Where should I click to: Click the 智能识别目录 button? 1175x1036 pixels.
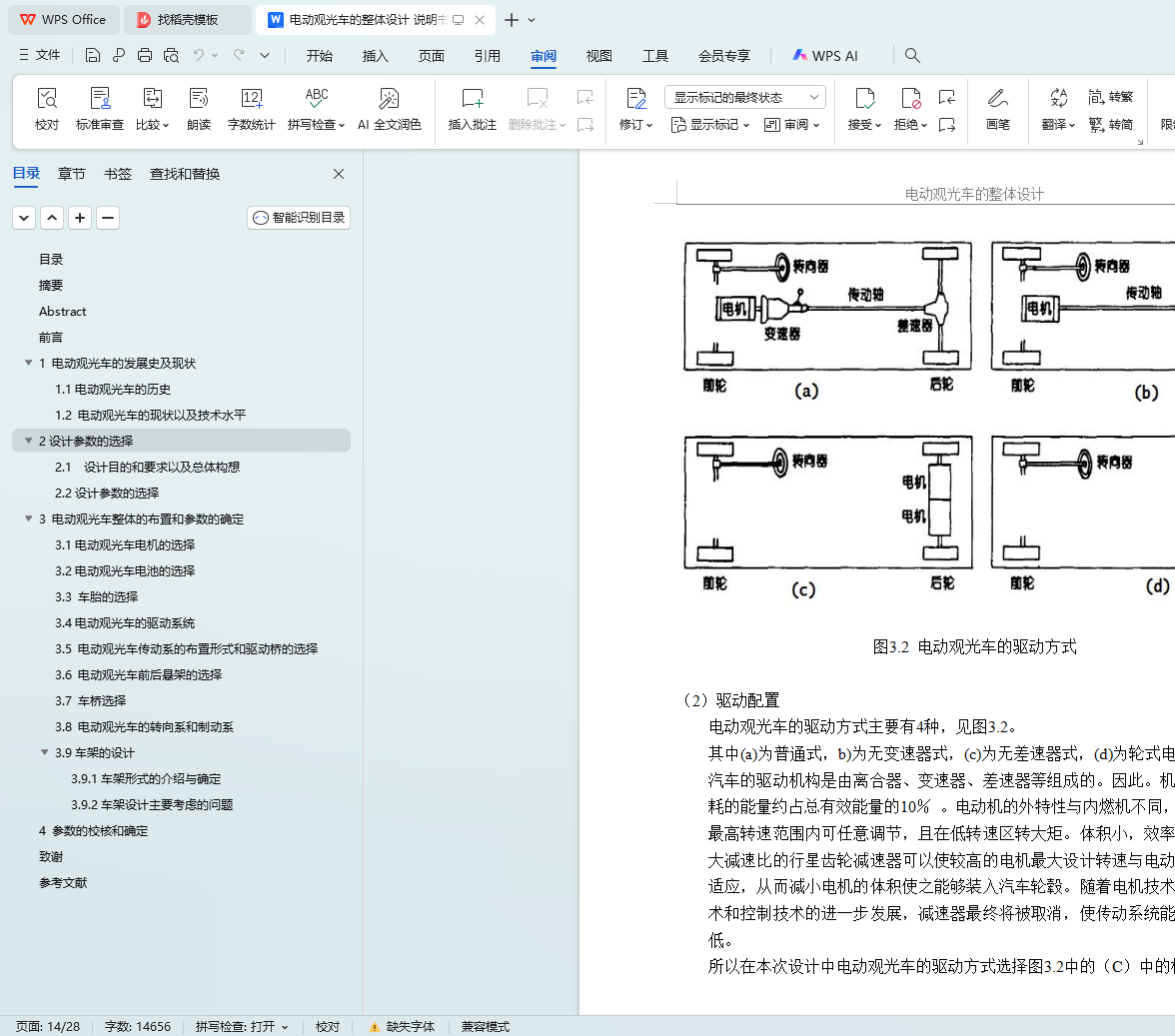pos(299,218)
